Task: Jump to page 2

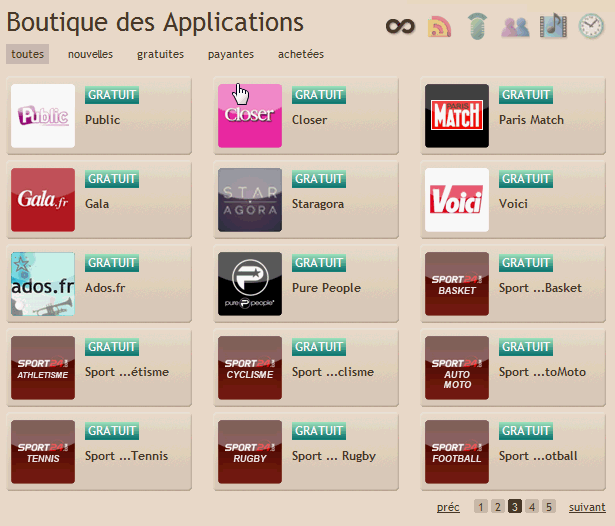Action: [498, 506]
